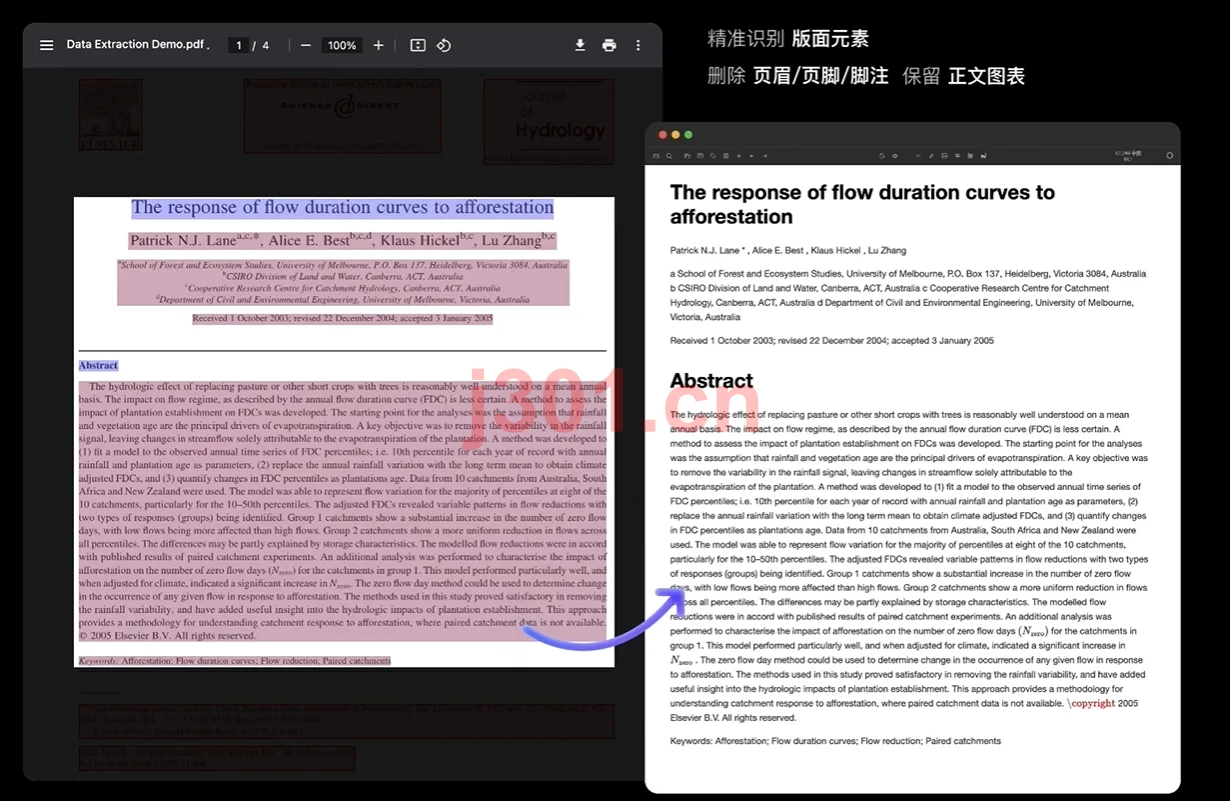Click the Data Extraction Demo.pdf file name

click(138, 45)
